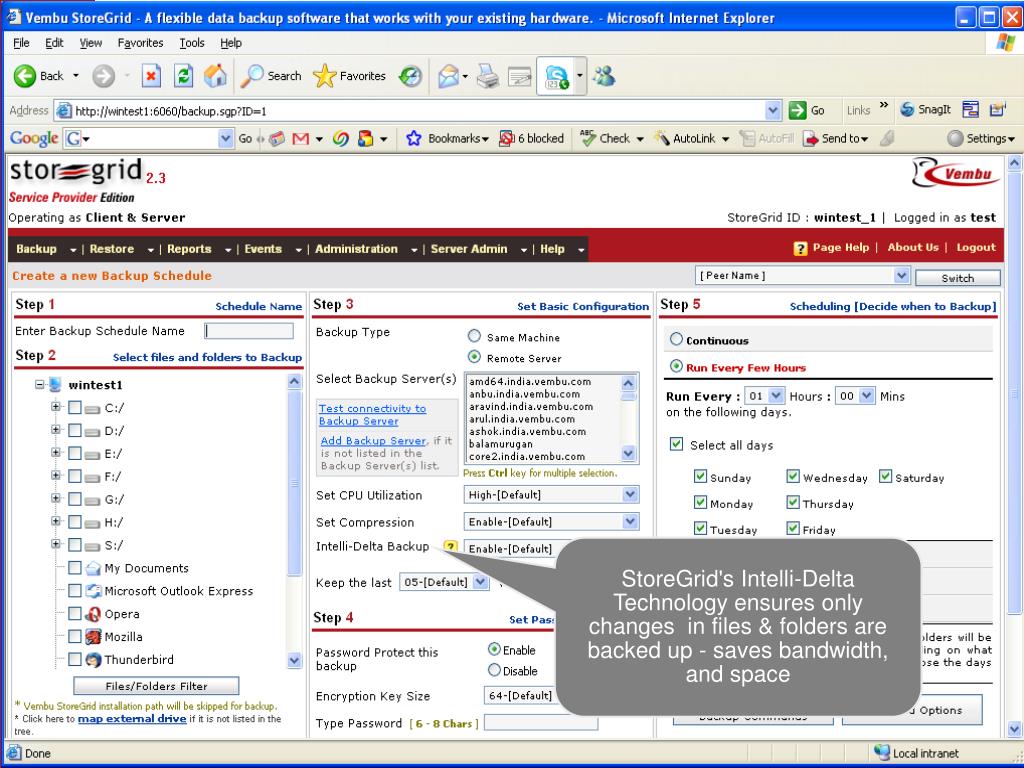Open the Peer Name dropdown

[x=901, y=276]
